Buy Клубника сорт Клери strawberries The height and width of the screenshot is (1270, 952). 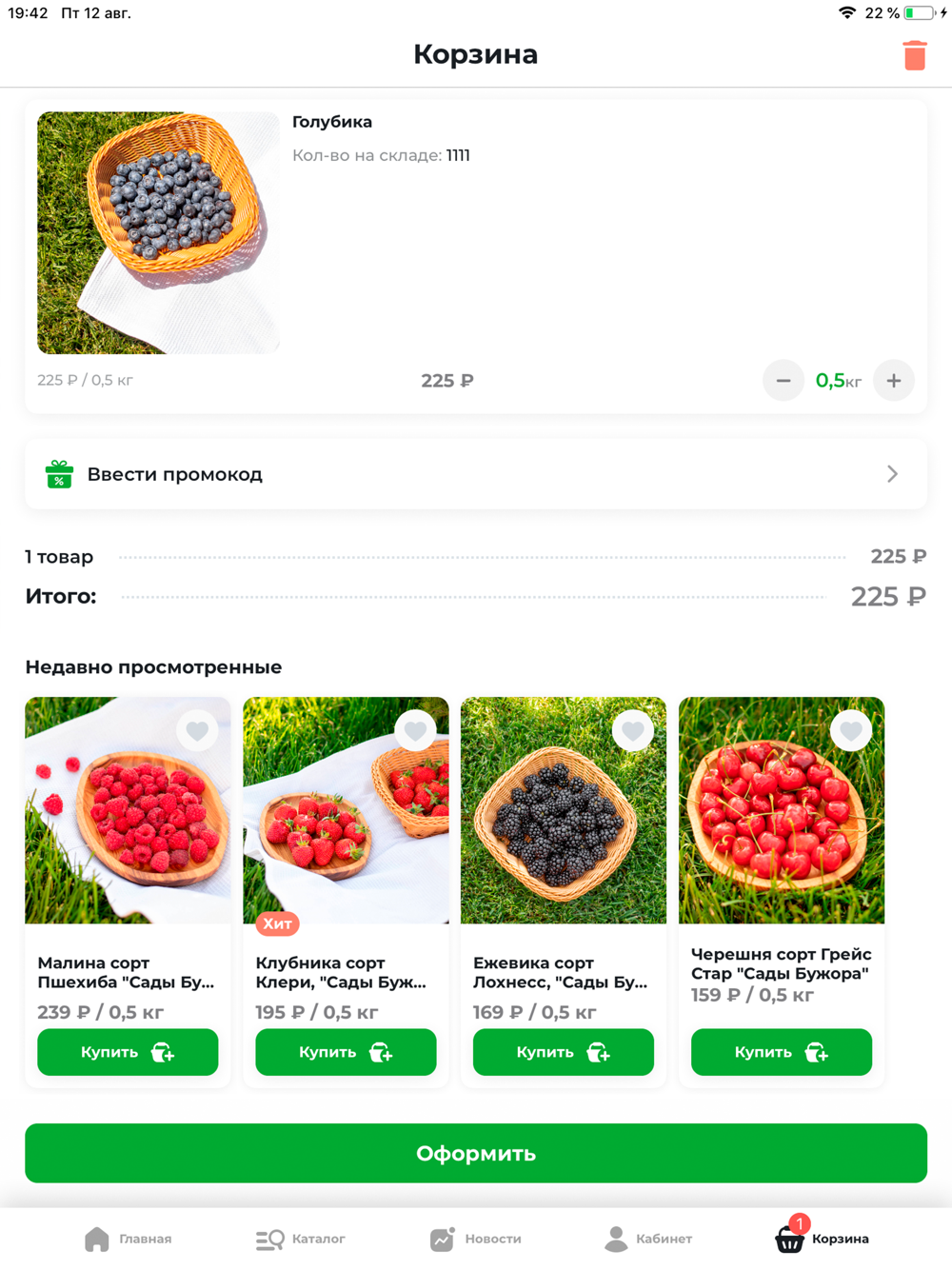point(346,1052)
